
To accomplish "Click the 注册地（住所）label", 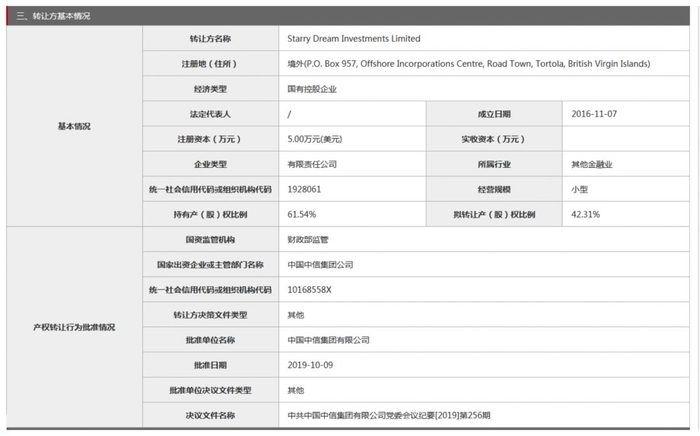I will [x=210, y=64].
